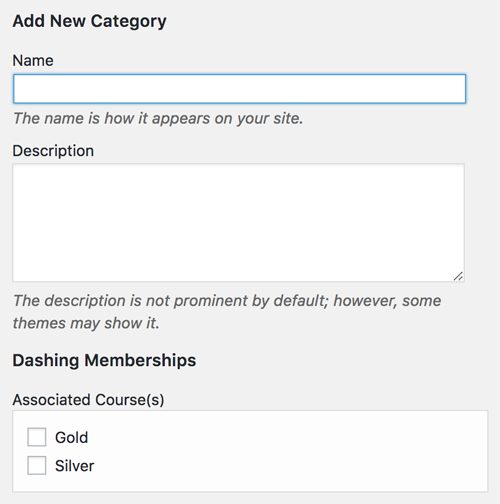The image size is (500, 504).
Task: Tick the Gold course checkbox
Action: tap(37, 437)
